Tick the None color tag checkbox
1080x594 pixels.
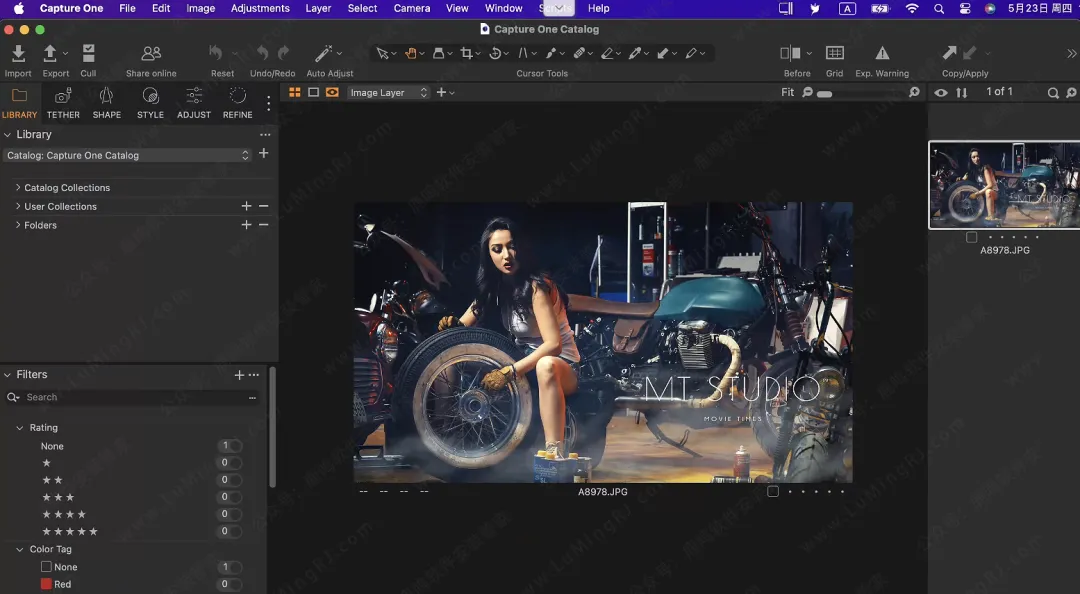coord(46,567)
